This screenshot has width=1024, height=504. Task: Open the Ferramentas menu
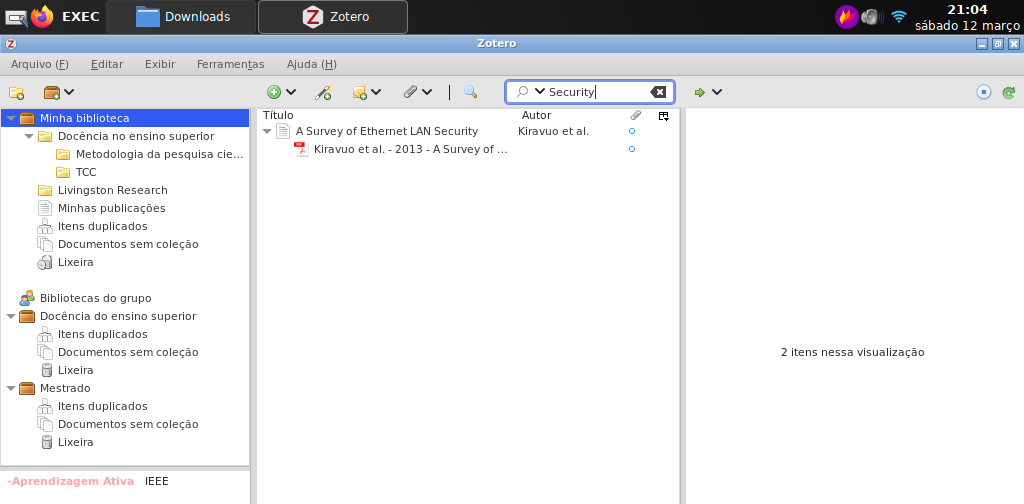point(230,64)
